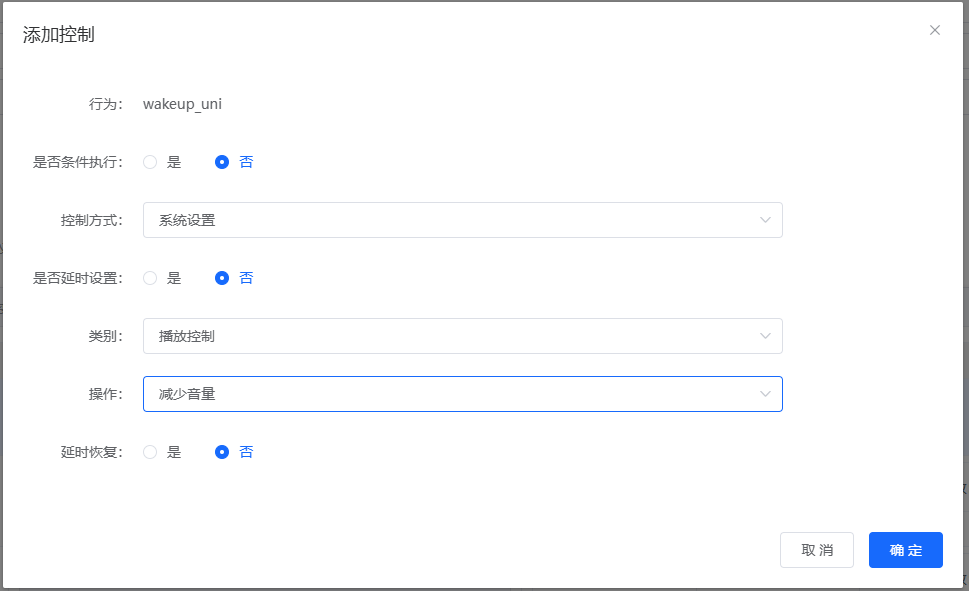Viewport: 969px width, 591px height.
Task: Choose 否 for 是否延时设置
Action: pos(223,278)
